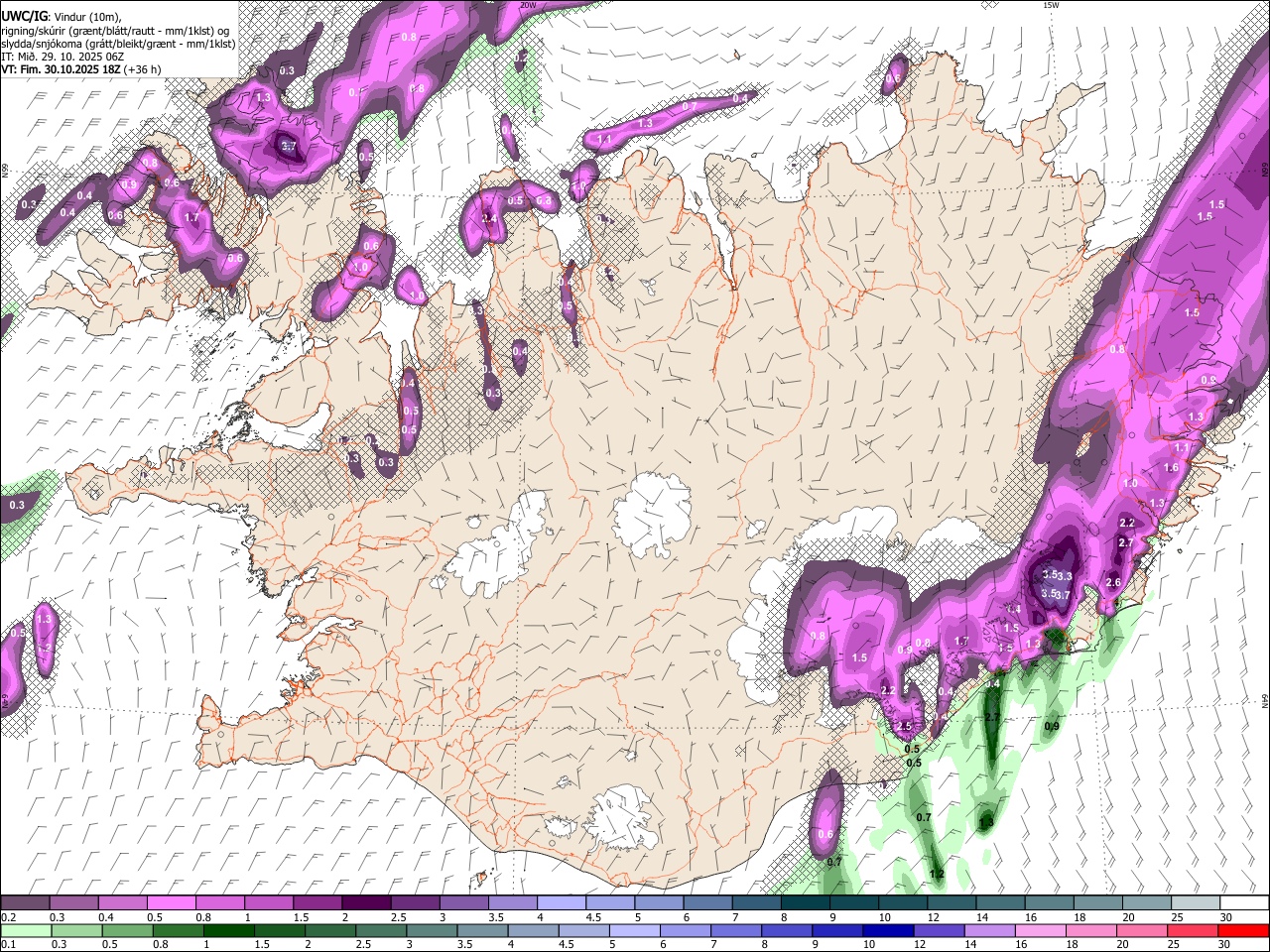1270x952 pixels.
Task: Pick the medium blue 8–9 rain swatch
Action: pyautogui.click(x=787, y=930)
